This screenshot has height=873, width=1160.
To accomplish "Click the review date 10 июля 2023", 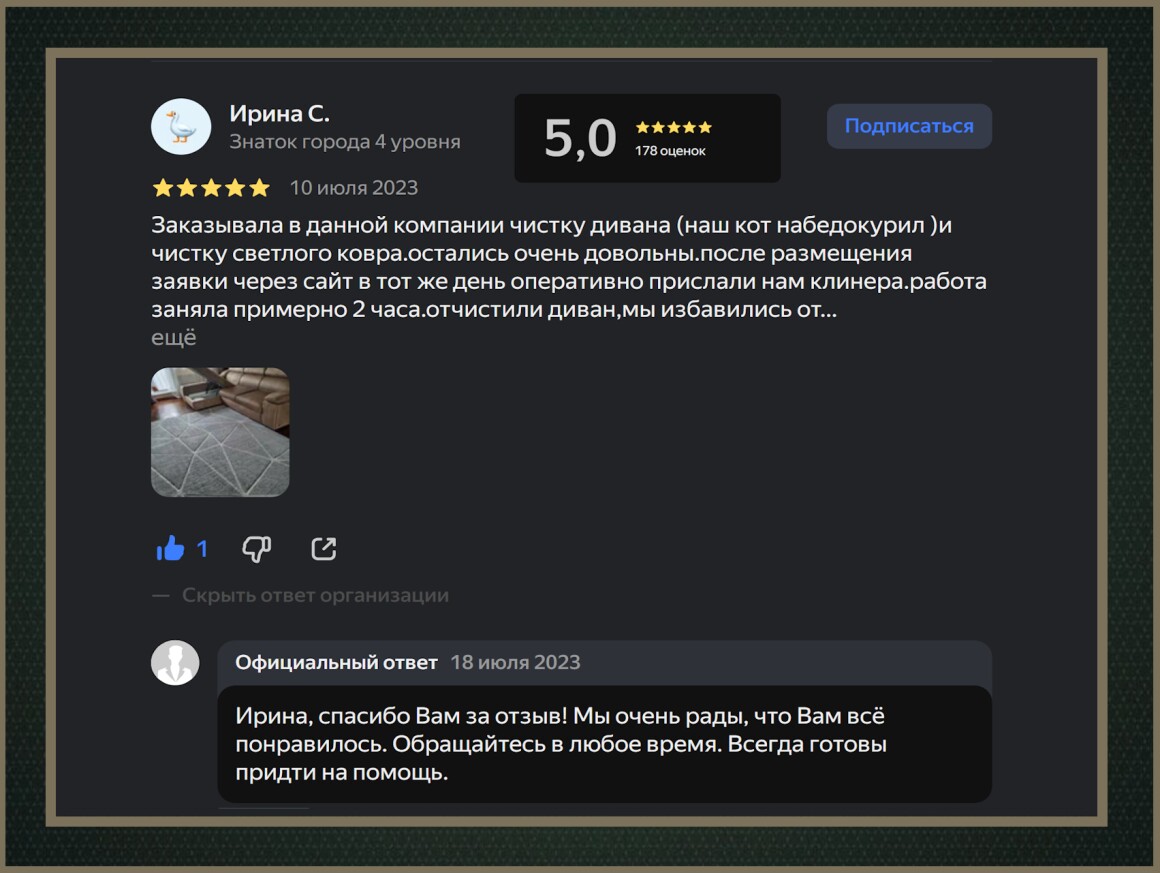I will point(354,188).
